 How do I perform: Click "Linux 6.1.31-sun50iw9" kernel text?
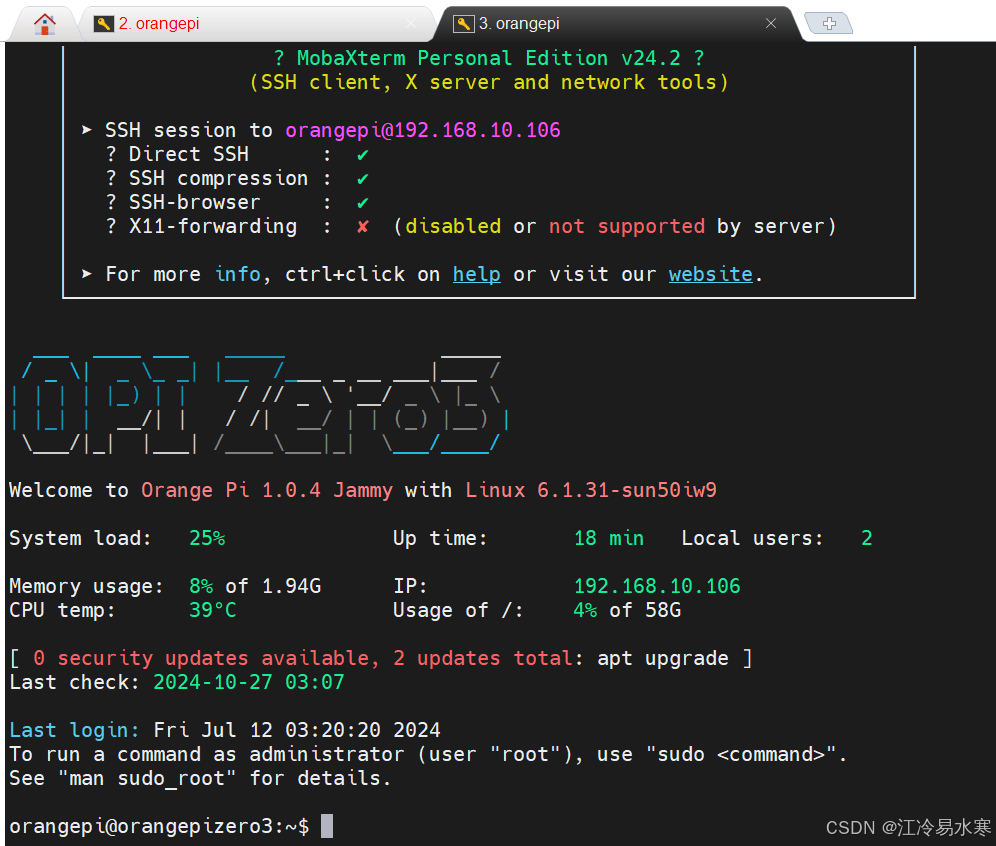tap(591, 490)
